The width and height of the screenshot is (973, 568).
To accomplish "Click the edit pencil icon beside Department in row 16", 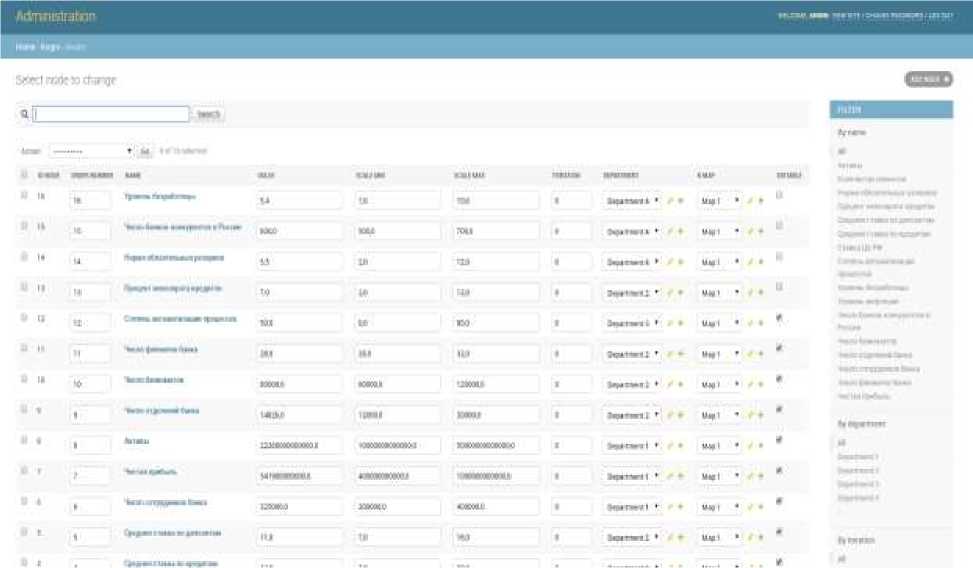I will click(x=669, y=201).
